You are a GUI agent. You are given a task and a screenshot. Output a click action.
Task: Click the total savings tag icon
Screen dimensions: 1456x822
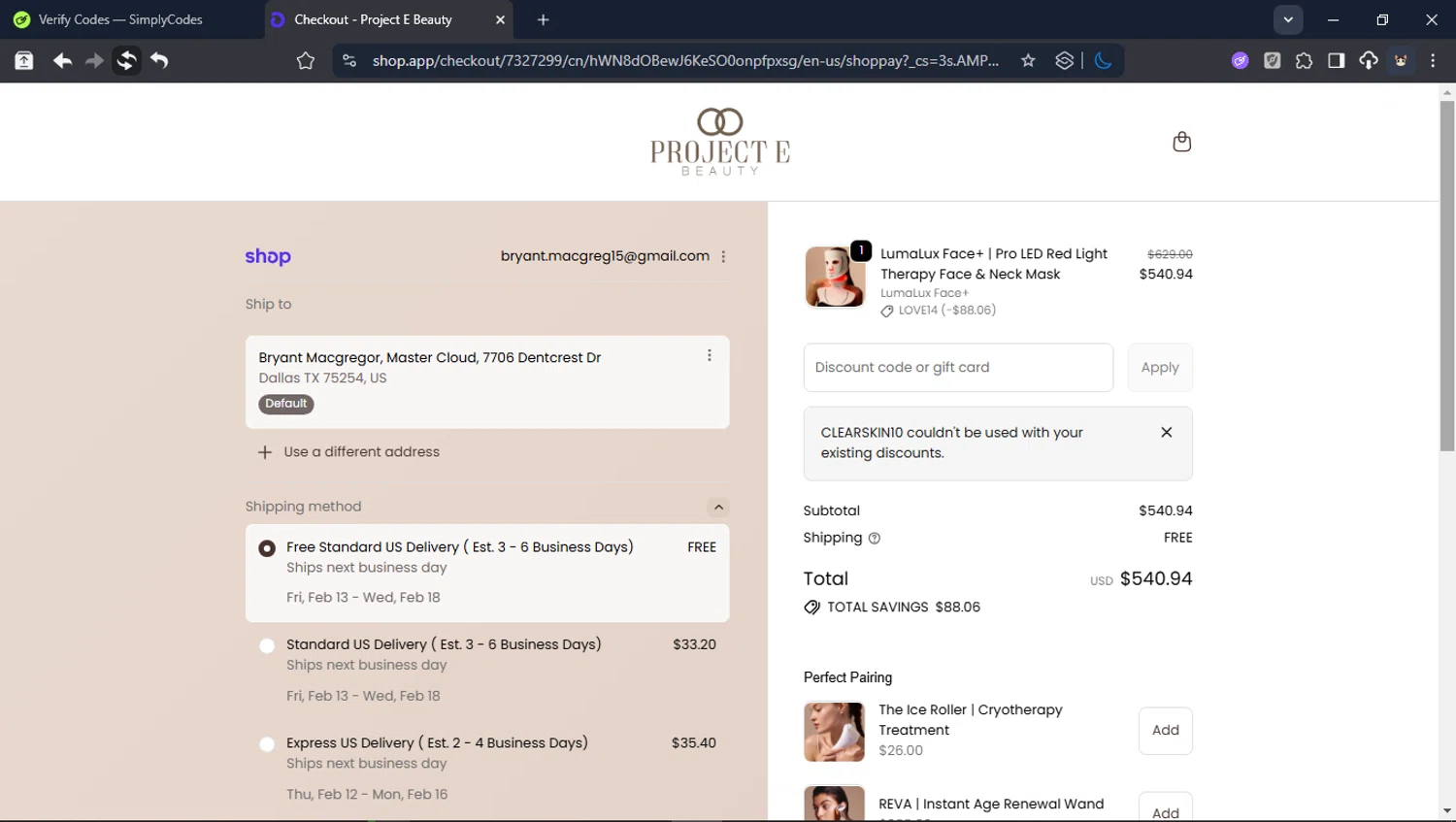(811, 608)
